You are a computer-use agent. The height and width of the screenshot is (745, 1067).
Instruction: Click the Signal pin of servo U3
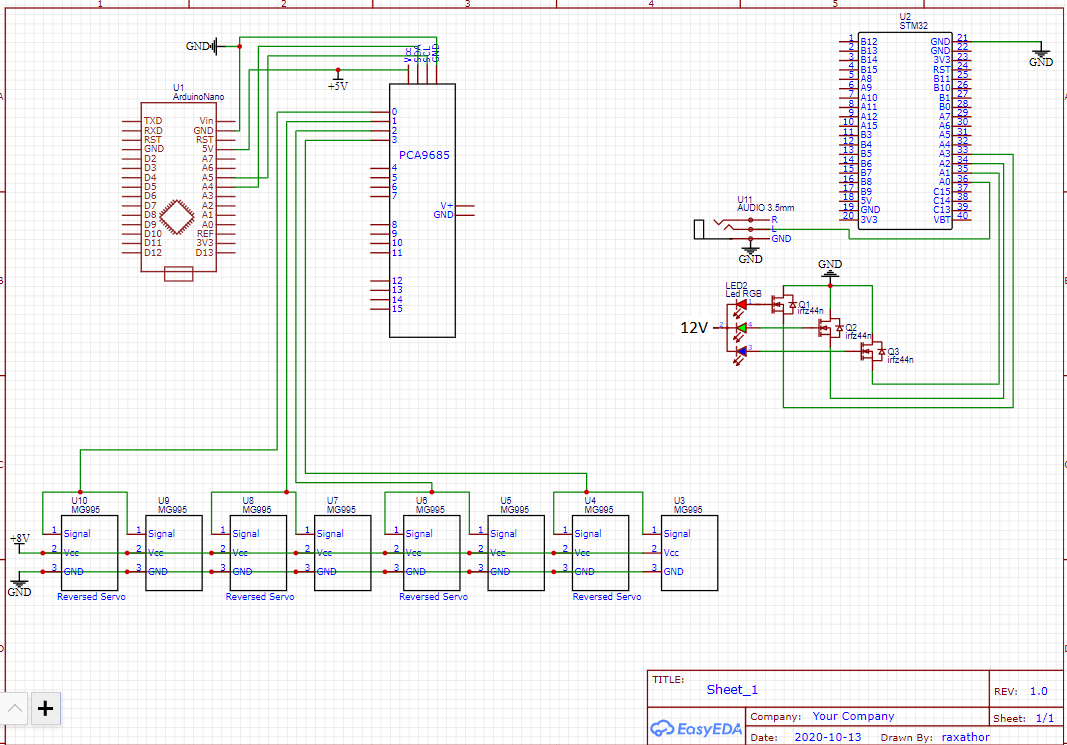[x=677, y=534]
